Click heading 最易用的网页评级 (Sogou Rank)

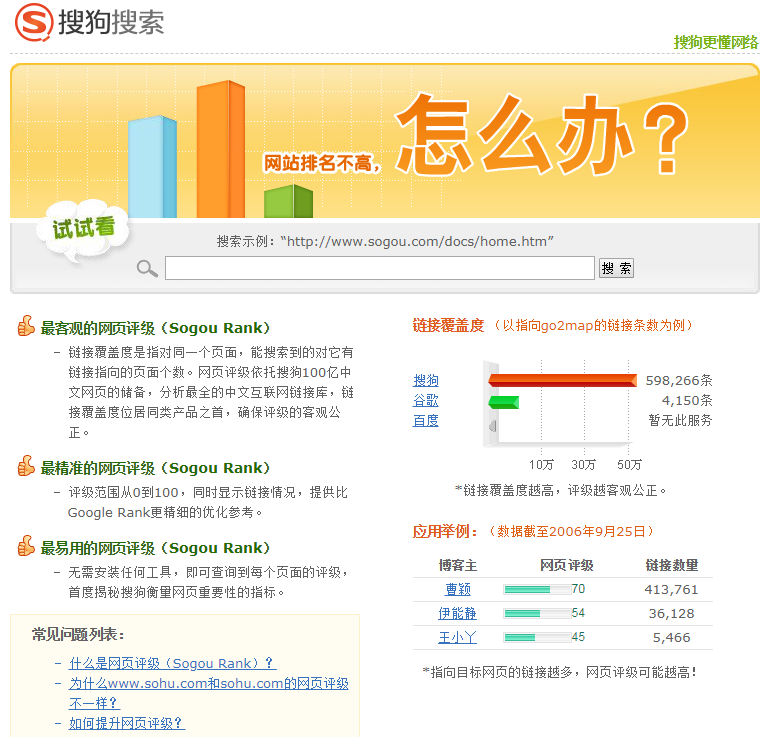coord(156,548)
